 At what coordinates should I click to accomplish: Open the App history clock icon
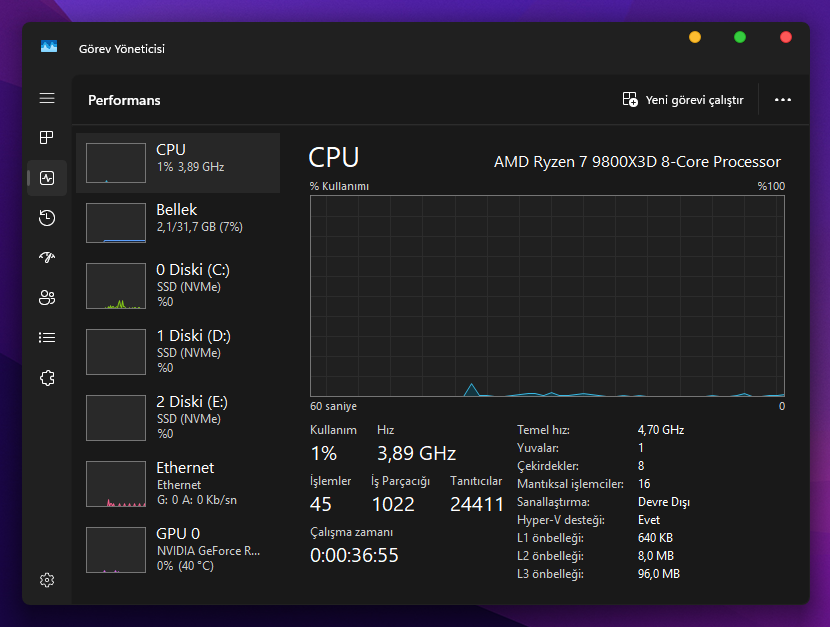47,218
